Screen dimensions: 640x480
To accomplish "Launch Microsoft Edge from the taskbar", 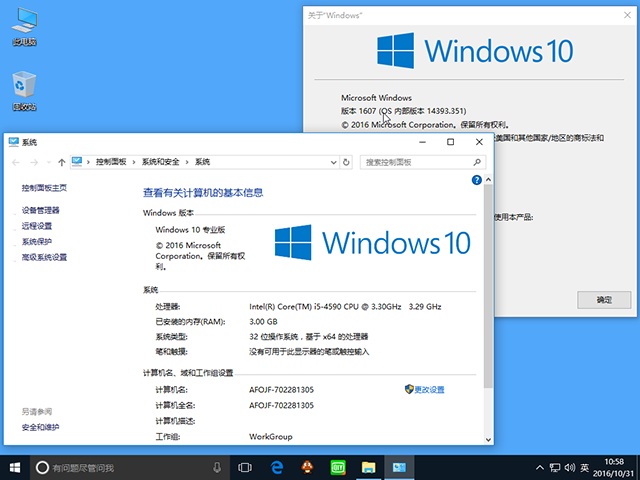I will (276, 467).
